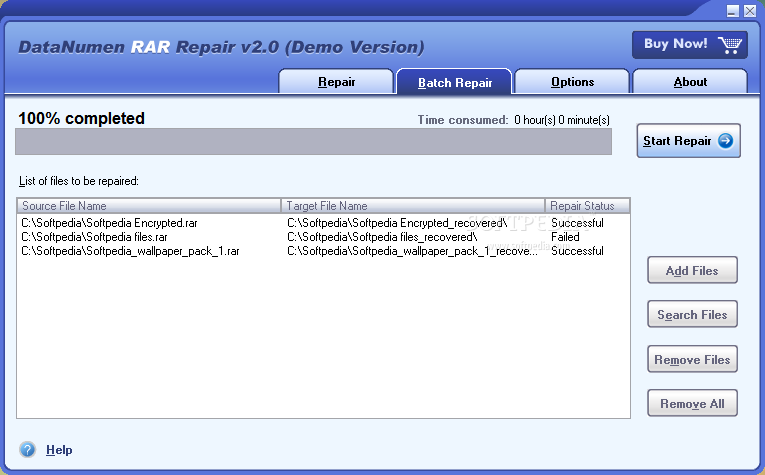Click Successful status of Encrypted.rar row
Screen dimensions: 765x475
pos(577,223)
